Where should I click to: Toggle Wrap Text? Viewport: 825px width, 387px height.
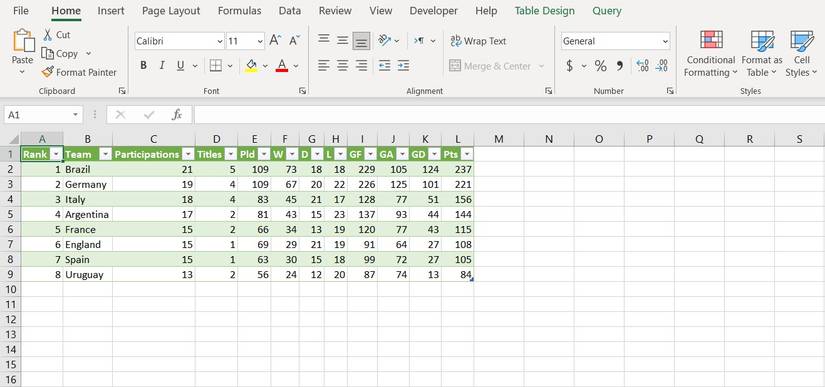[x=478, y=41]
